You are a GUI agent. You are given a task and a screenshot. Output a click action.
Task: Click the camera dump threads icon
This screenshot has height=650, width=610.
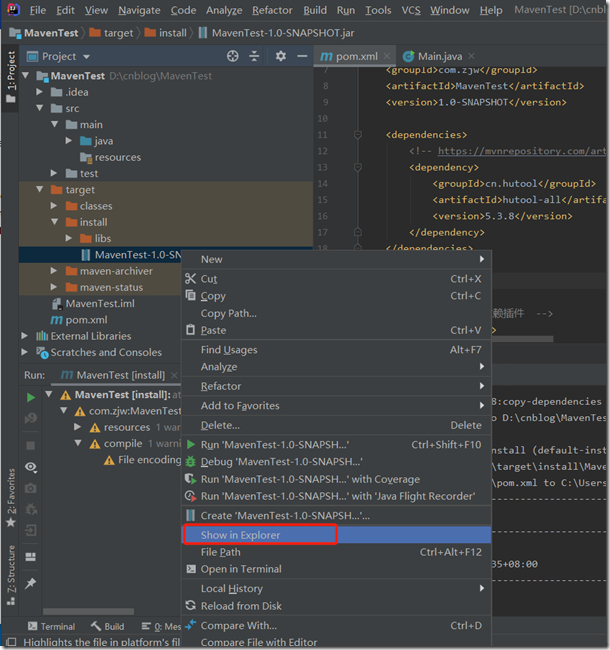point(31,489)
